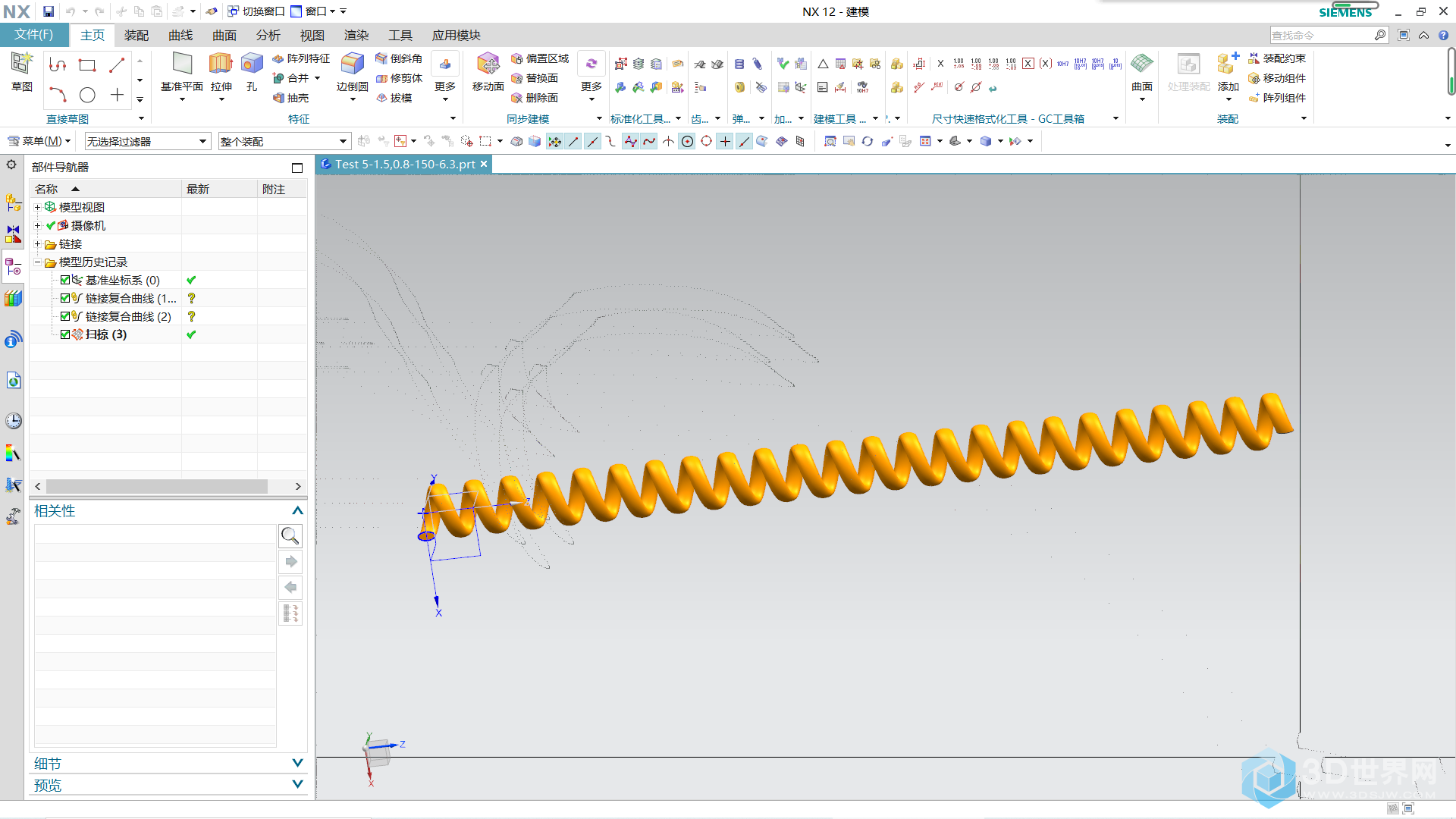
Task: Select the 扫掠 (3) feature row
Action: click(x=106, y=334)
